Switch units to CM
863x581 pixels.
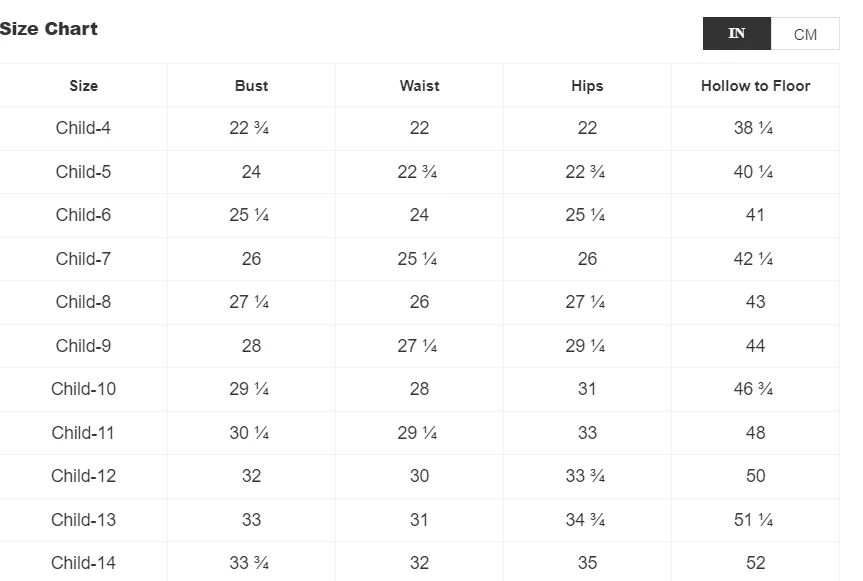tap(805, 34)
